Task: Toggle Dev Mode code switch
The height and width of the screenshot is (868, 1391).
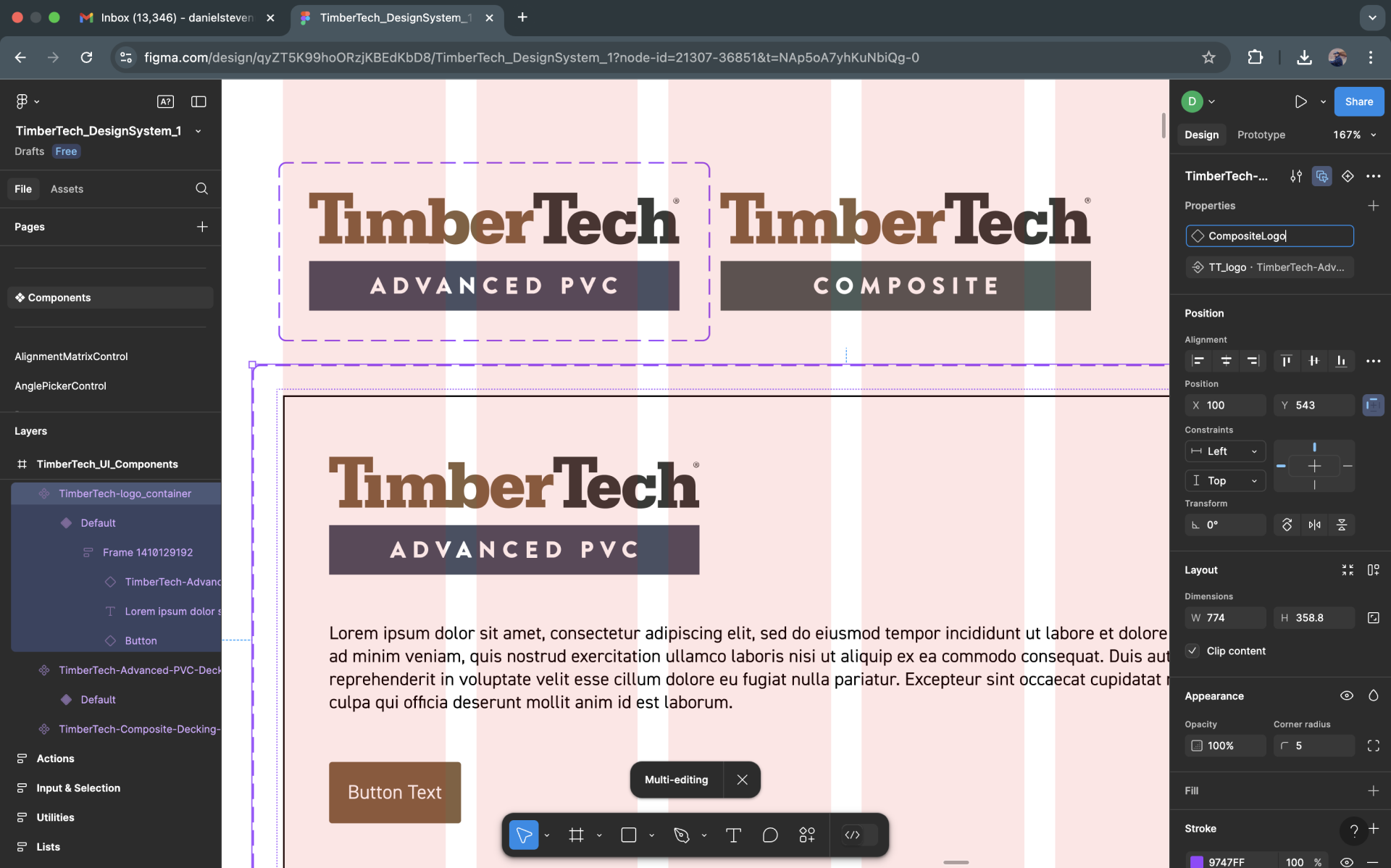Action: [x=860, y=835]
